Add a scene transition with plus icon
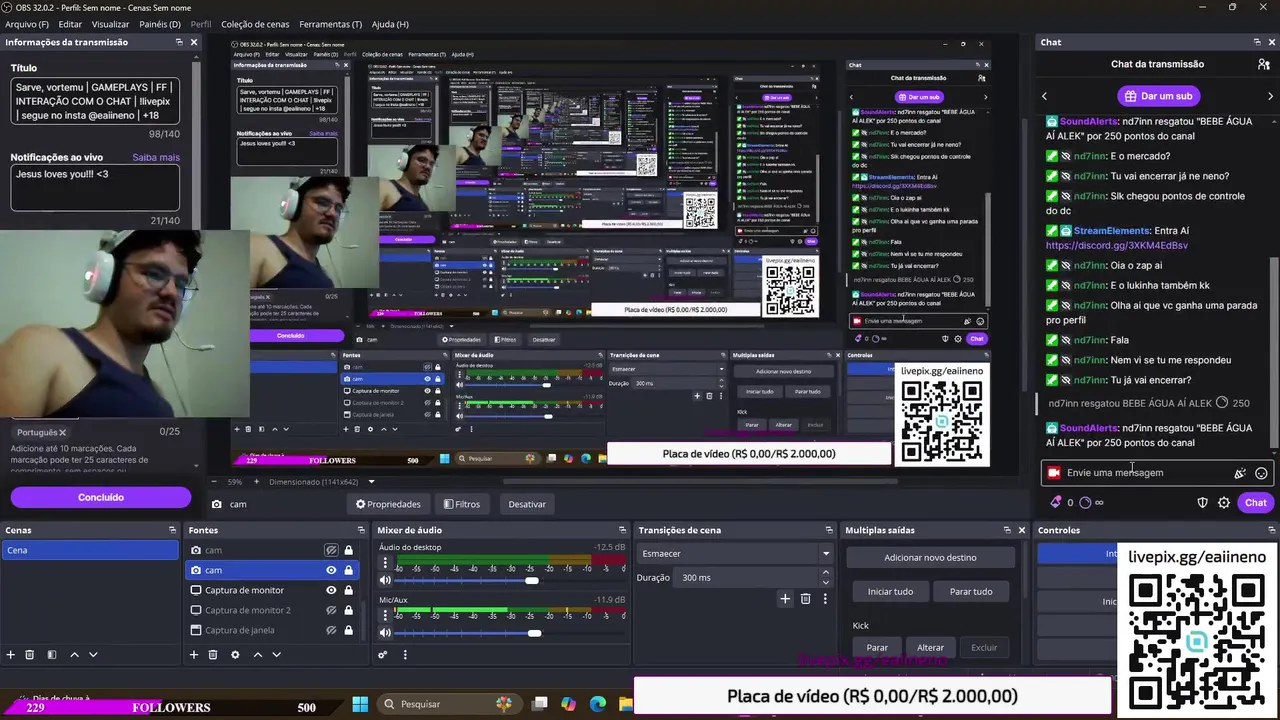Screen dimensions: 1280x720 click(785, 599)
